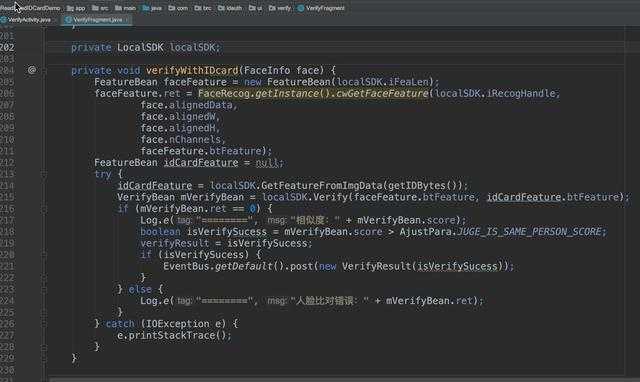The height and width of the screenshot is (382, 640).
Task: Select the com package breadcrumb
Action: coord(178,8)
